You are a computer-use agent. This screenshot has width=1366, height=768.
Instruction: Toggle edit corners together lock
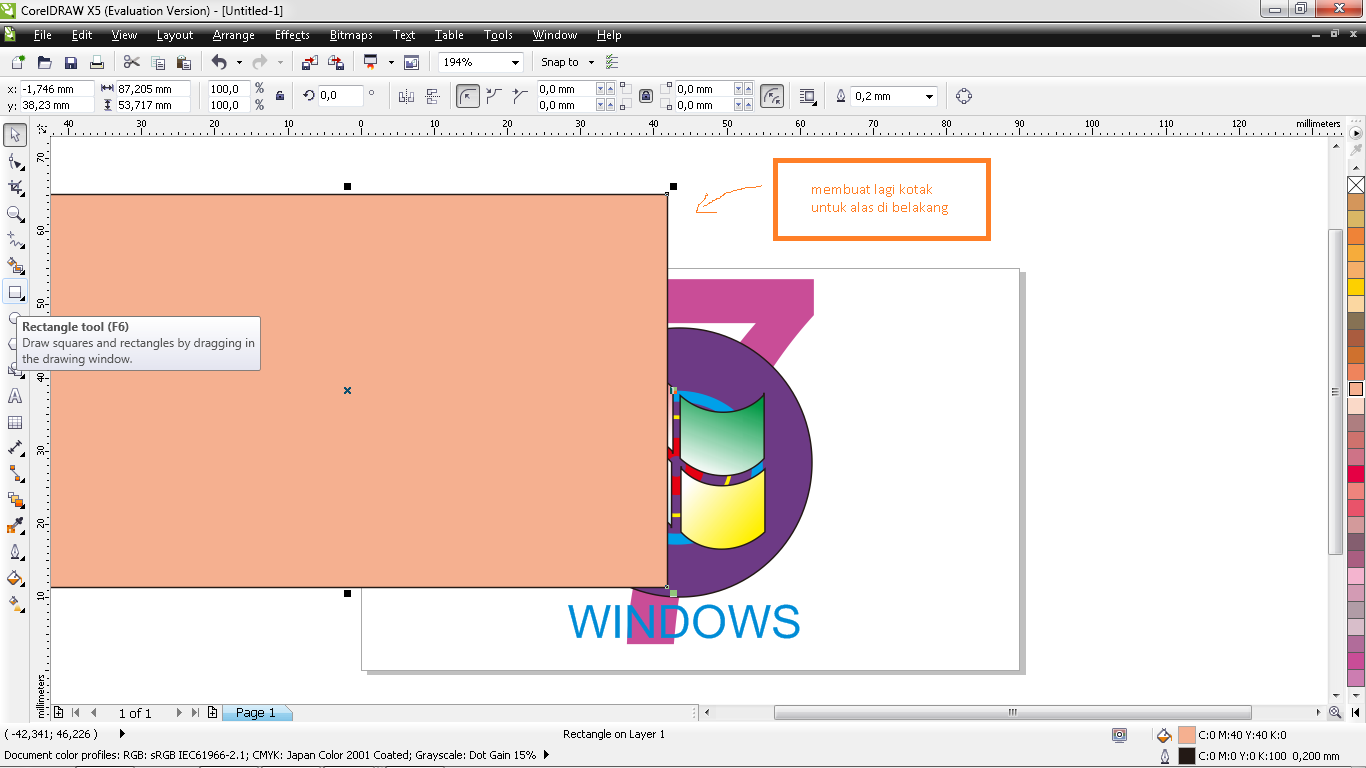coord(646,96)
